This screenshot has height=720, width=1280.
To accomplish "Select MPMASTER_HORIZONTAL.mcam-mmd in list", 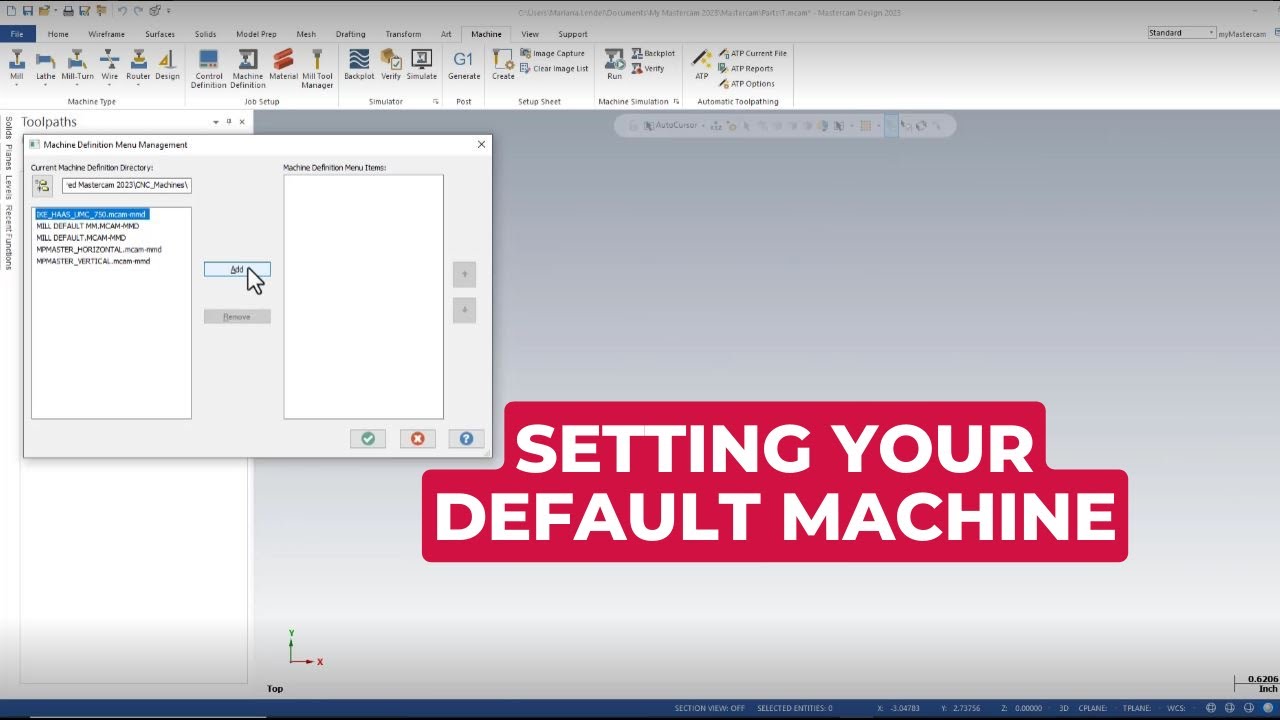I will click(99, 249).
